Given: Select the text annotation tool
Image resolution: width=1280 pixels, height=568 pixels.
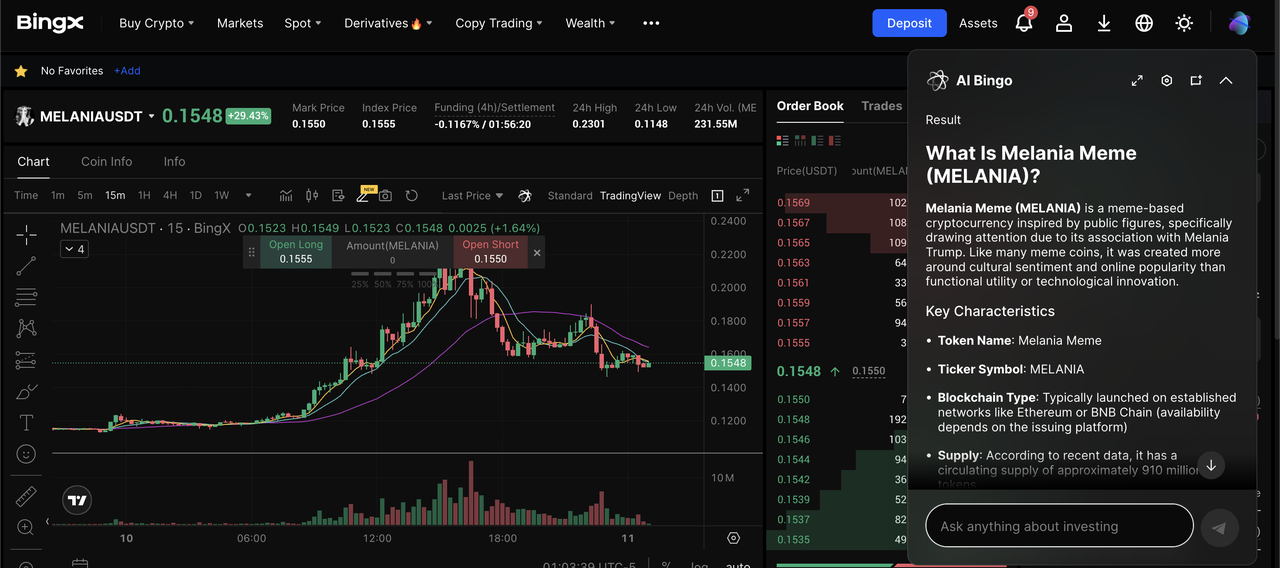Looking at the screenshot, I should [26, 422].
